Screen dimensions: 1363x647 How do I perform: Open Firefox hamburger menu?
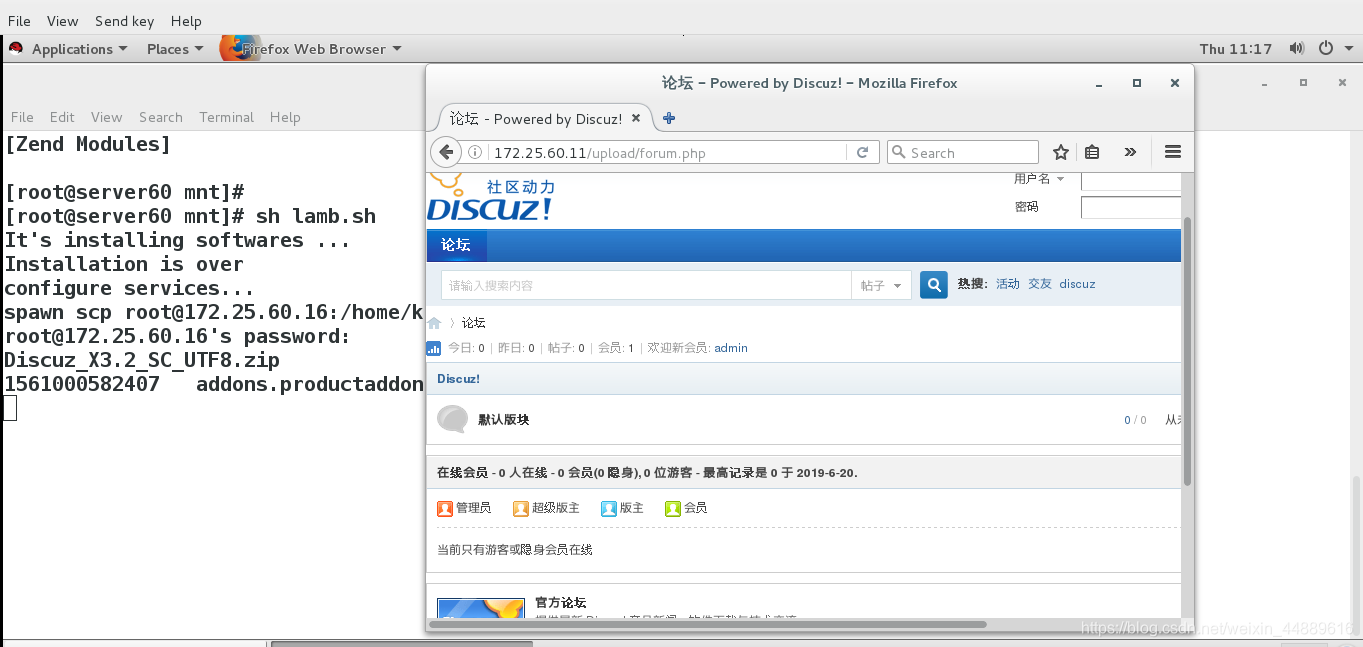pyautogui.click(x=1173, y=152)
